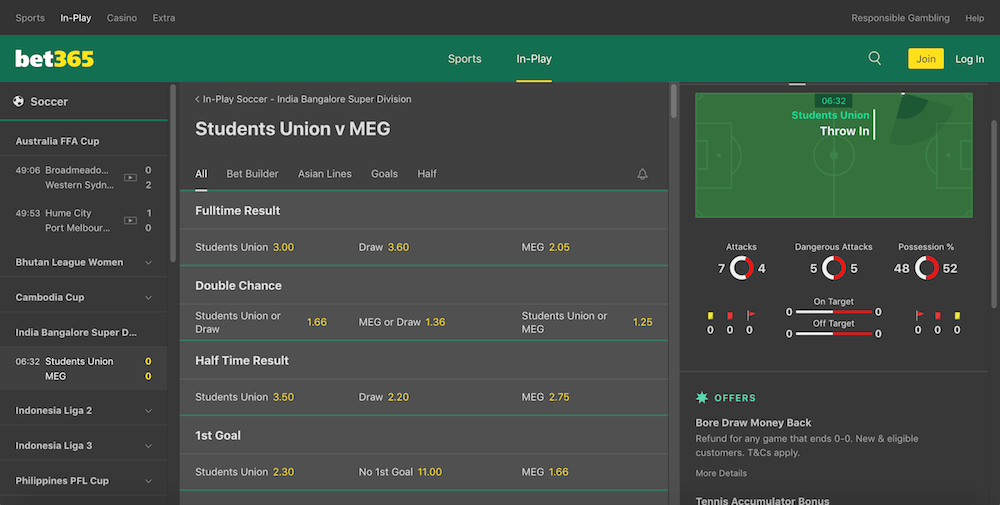The height and width of the screenshot is (505, 1000).
Task: Click Bore Draw Money Back offer title
Action: (753, 423)
